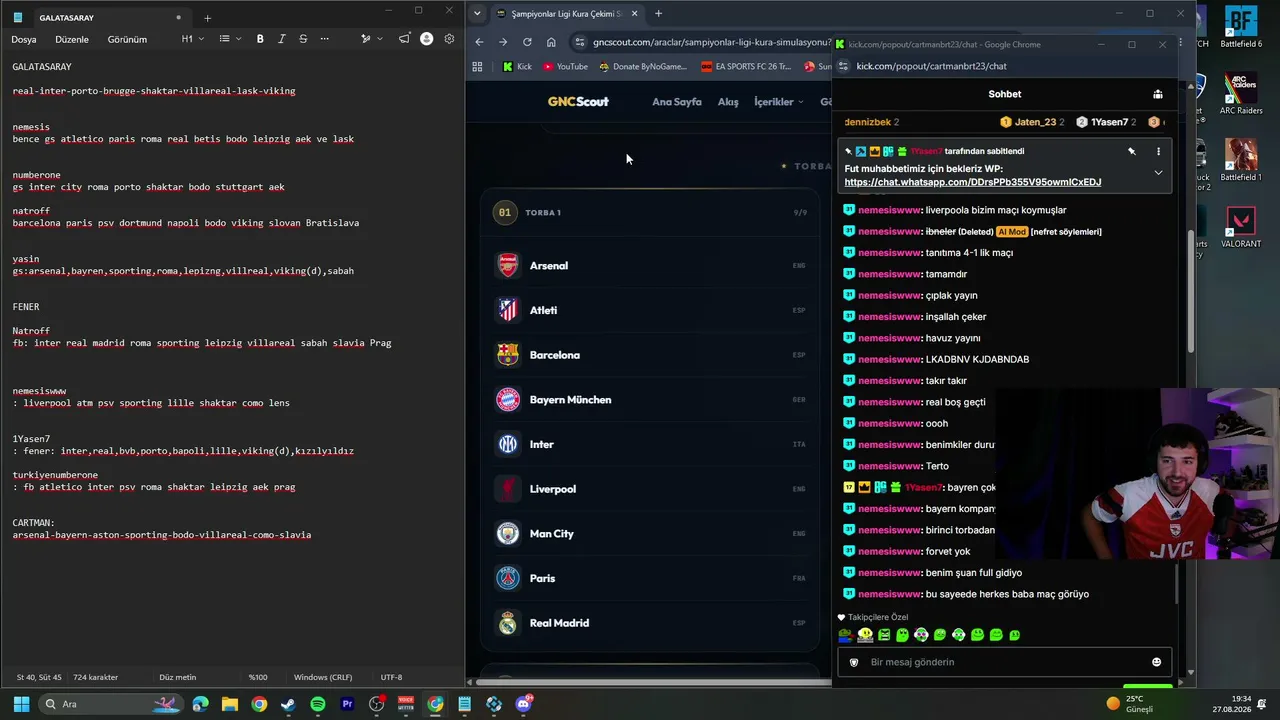Select Inter in Torba 1

[651, 444]
